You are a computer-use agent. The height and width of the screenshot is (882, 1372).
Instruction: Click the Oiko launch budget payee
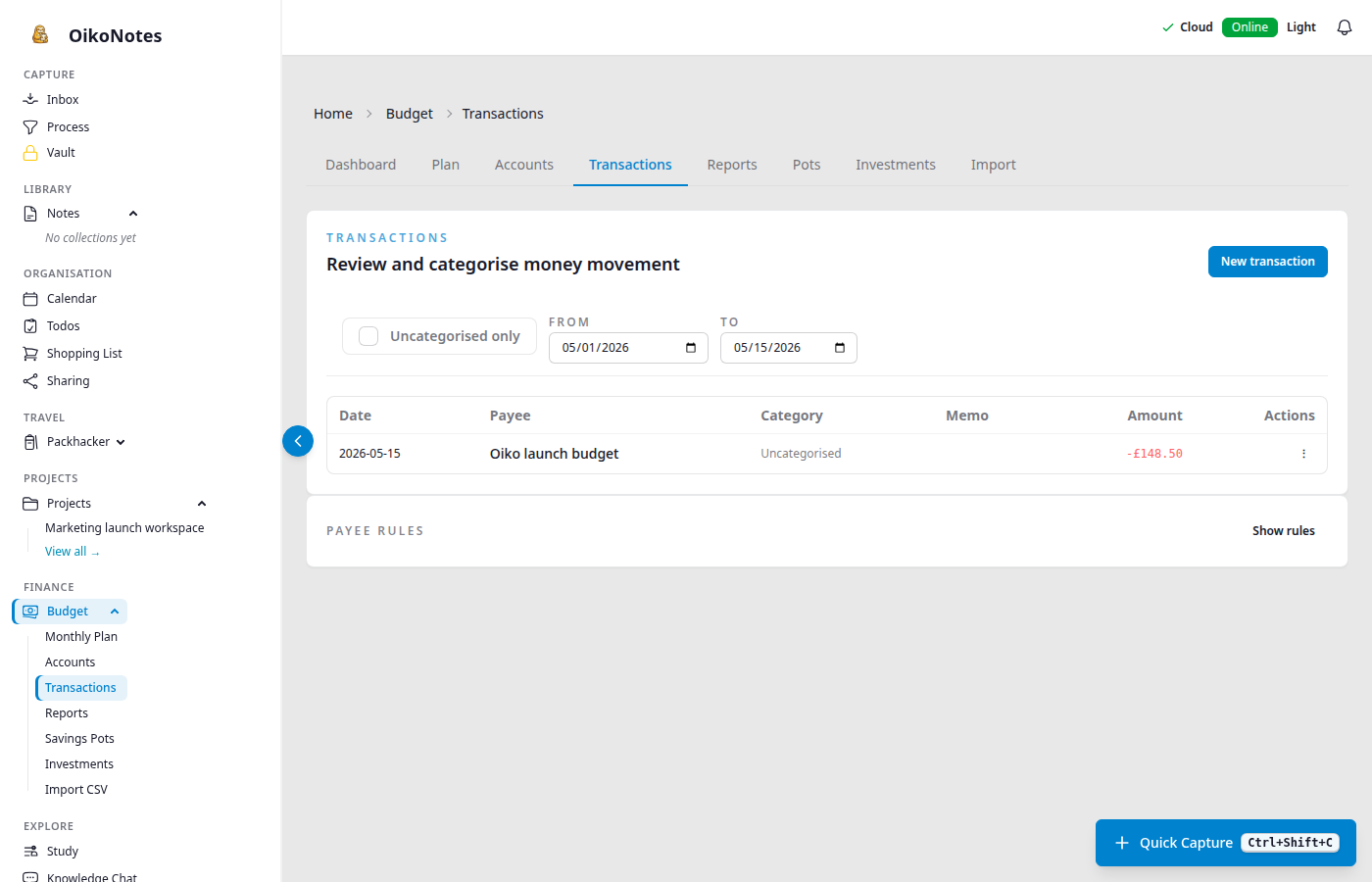tap(555, 454)
